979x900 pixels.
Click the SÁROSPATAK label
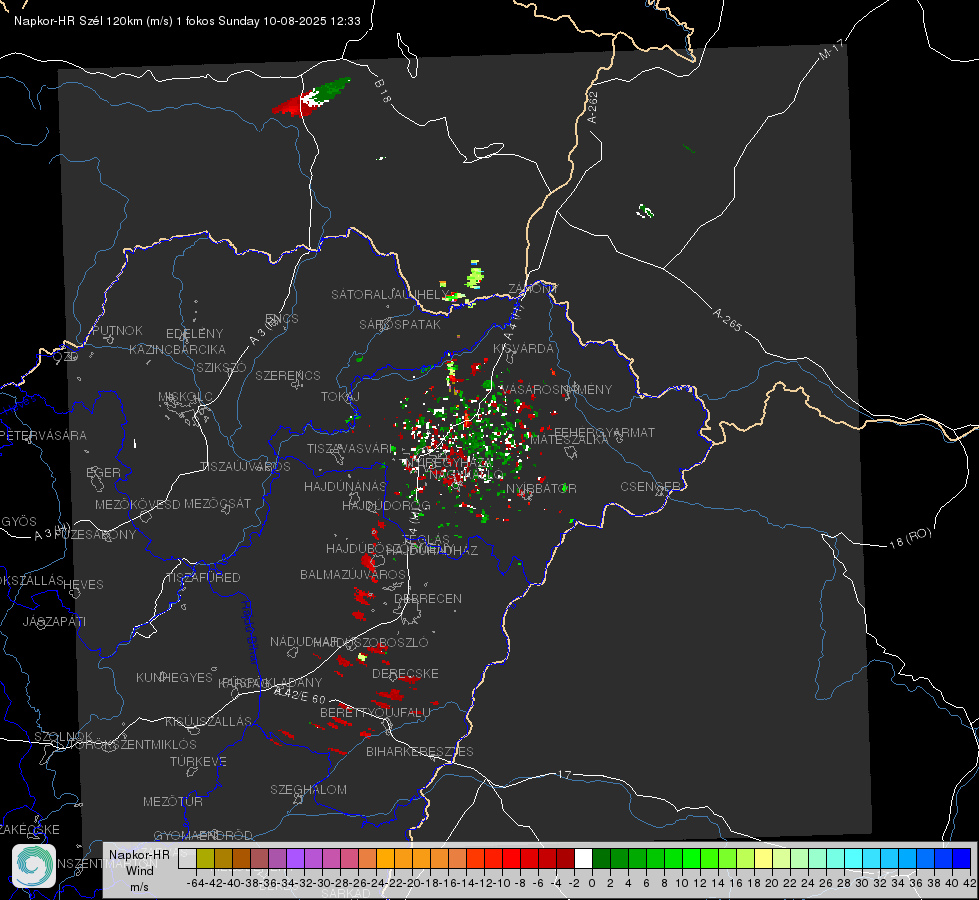[x=400, y=324]
